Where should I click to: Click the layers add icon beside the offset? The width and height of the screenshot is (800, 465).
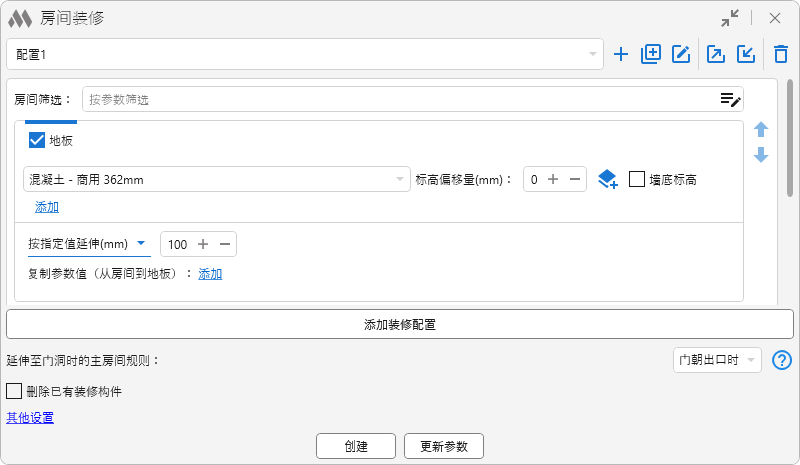tap(607, 180)
